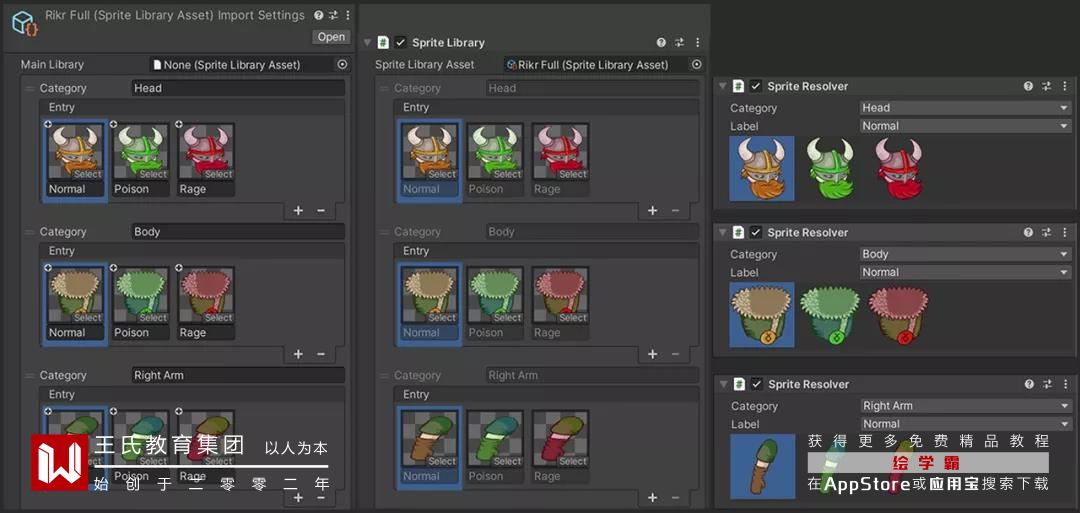Screen dimensions: 1080x513
Task: Edit the Body category name in Import Settings
Action: [238, 232]
